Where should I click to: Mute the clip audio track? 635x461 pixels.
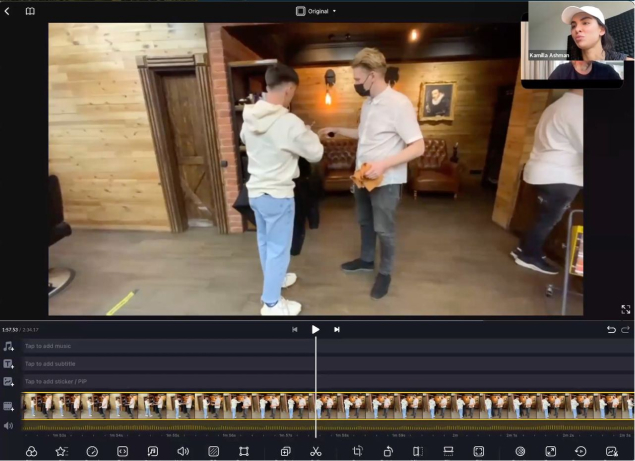pos(9,426)
